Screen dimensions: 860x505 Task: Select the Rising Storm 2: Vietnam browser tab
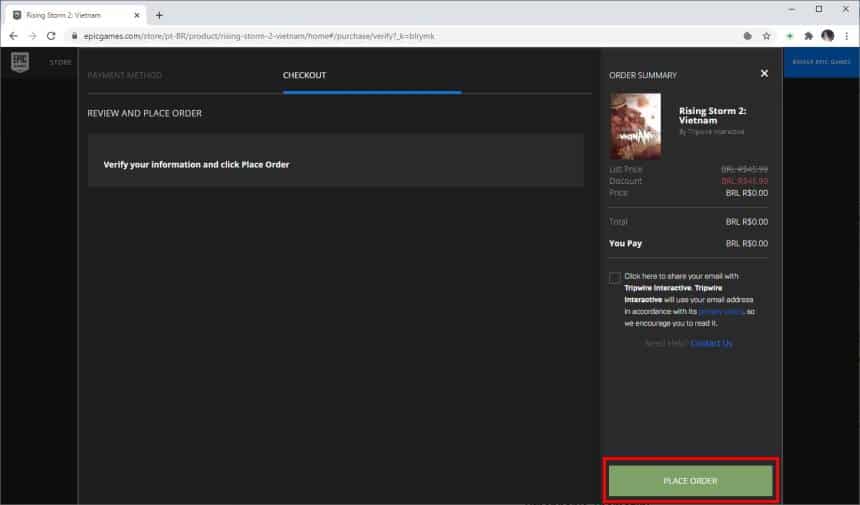pyautogui.click(x=76, y=15)
